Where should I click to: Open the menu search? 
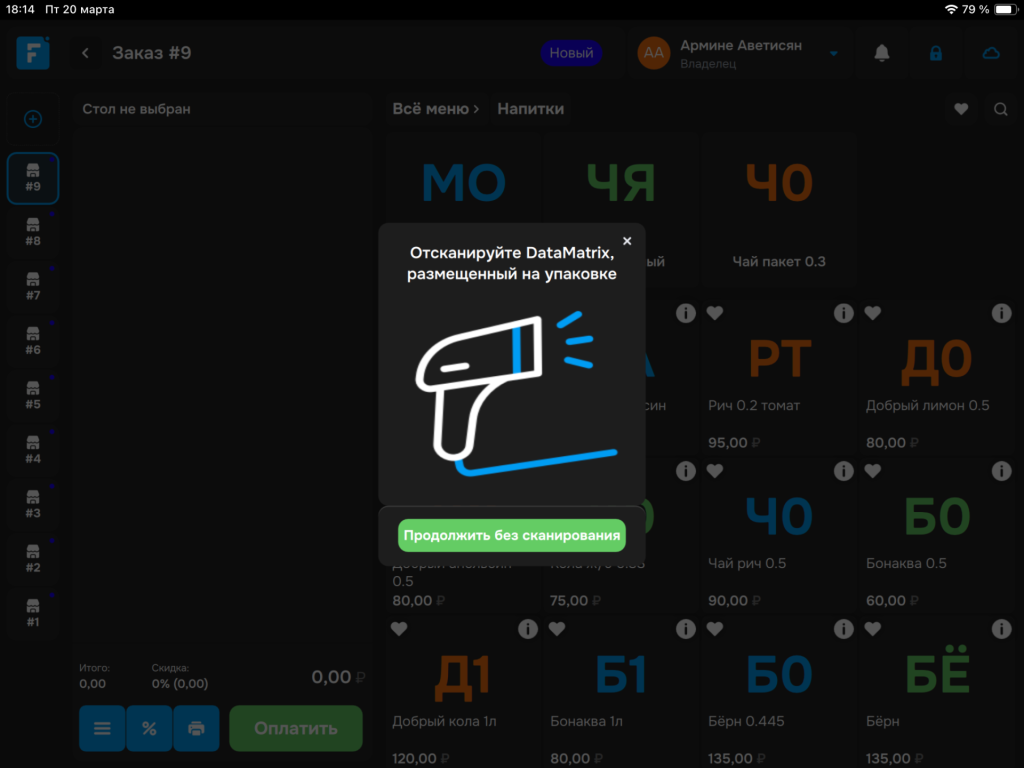(1001, 109)
